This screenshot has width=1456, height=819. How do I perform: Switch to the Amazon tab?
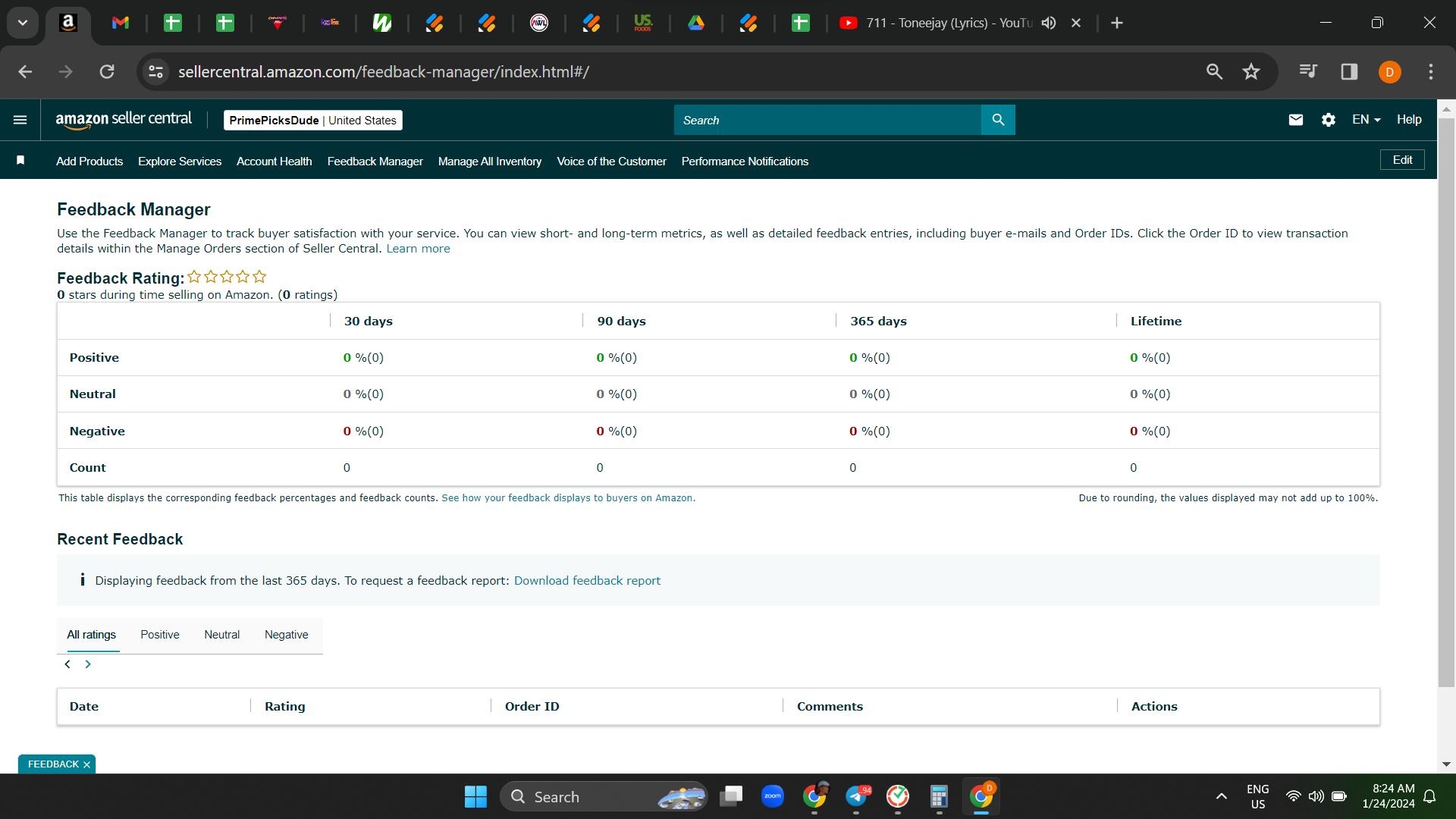pyautogui.click(x=68, y=23)
